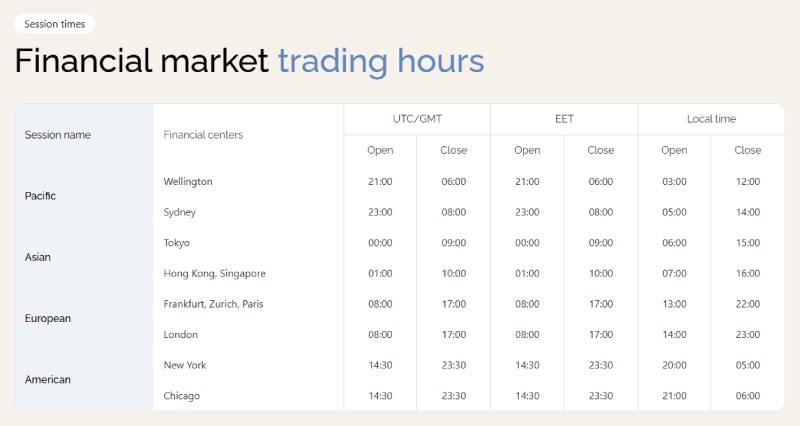Click the Wellington financial center
800x426 pixels.
(x=188, y=182)
